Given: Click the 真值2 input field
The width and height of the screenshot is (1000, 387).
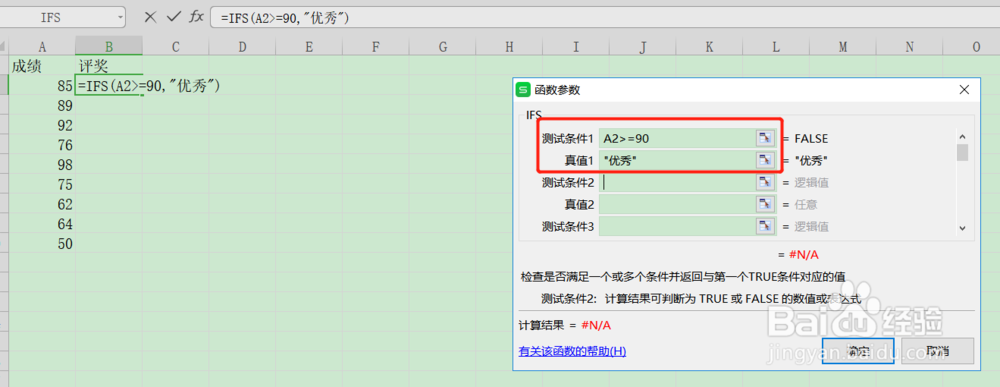Looking at the screenshot, I should click(677, 204).
